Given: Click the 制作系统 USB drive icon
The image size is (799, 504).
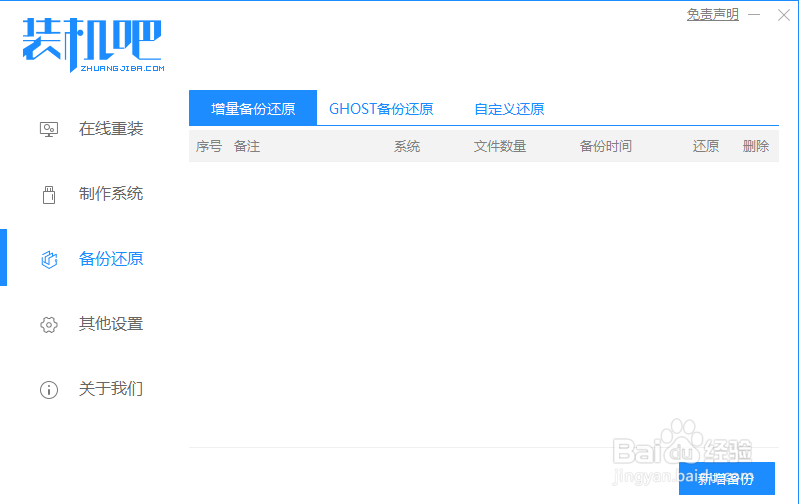Looking at the screenshot, I should click(x=49, y=195).
